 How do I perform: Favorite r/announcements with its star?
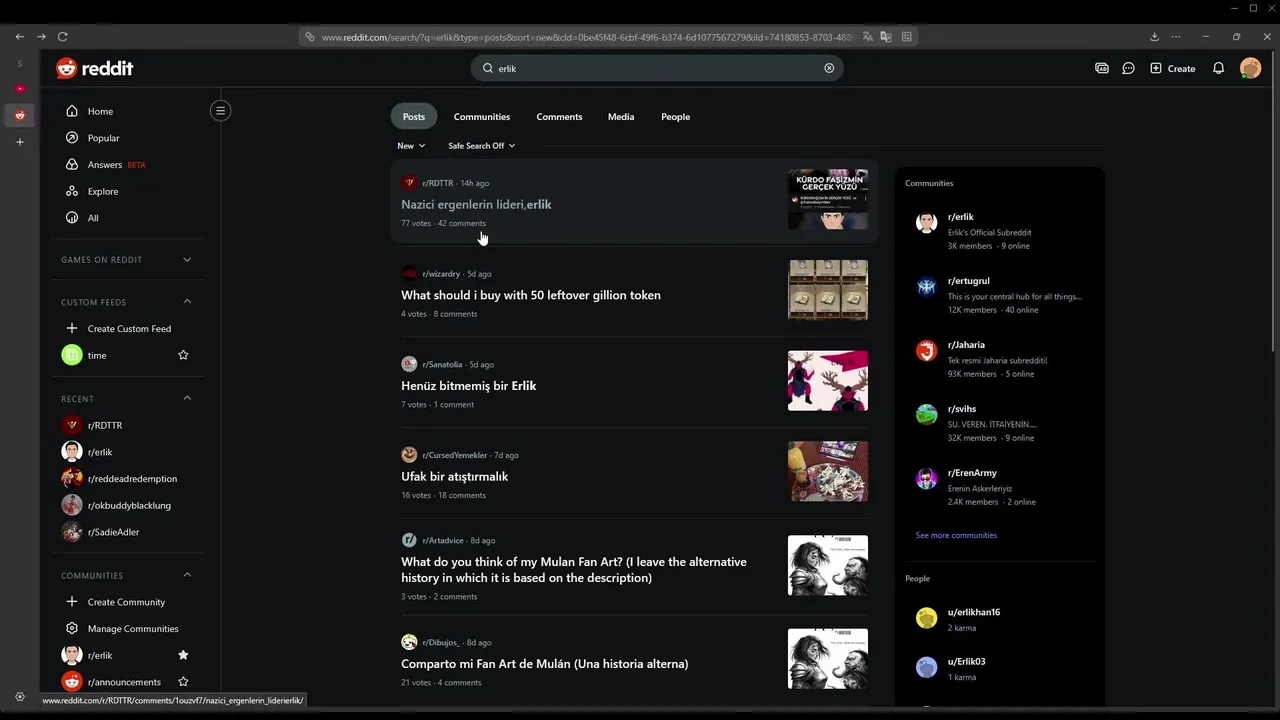(183, 682)
